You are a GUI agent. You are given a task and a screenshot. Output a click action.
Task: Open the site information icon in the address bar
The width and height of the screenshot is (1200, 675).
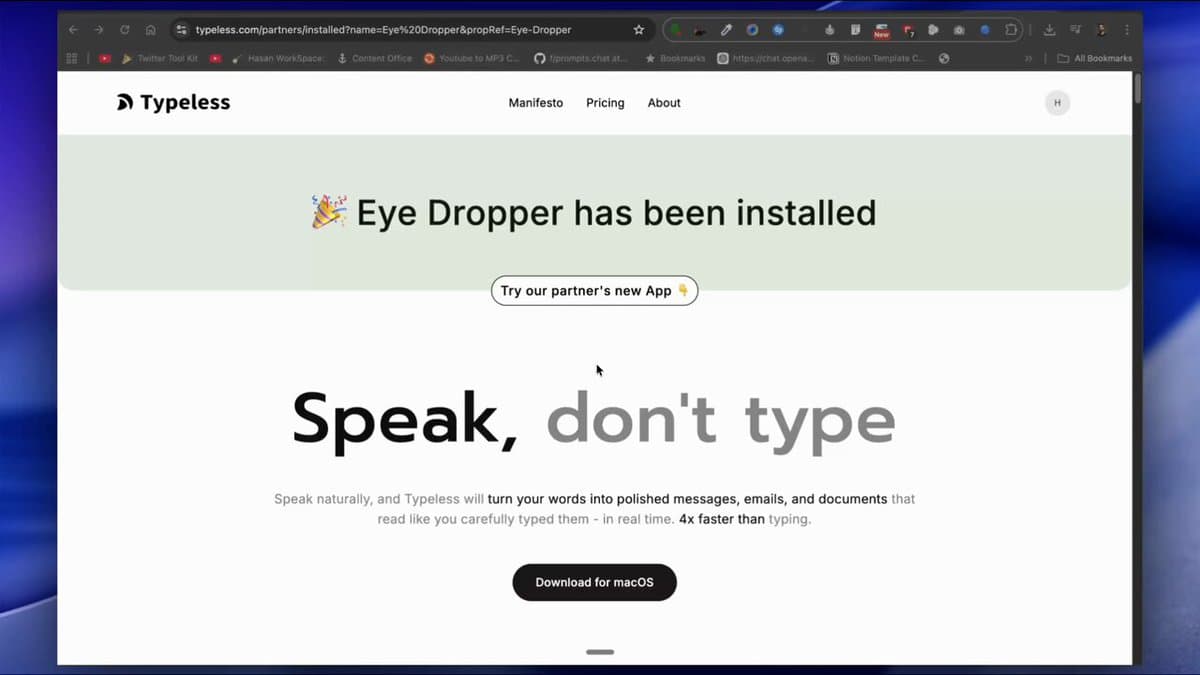pyautogui.click(x=180, y=29)
